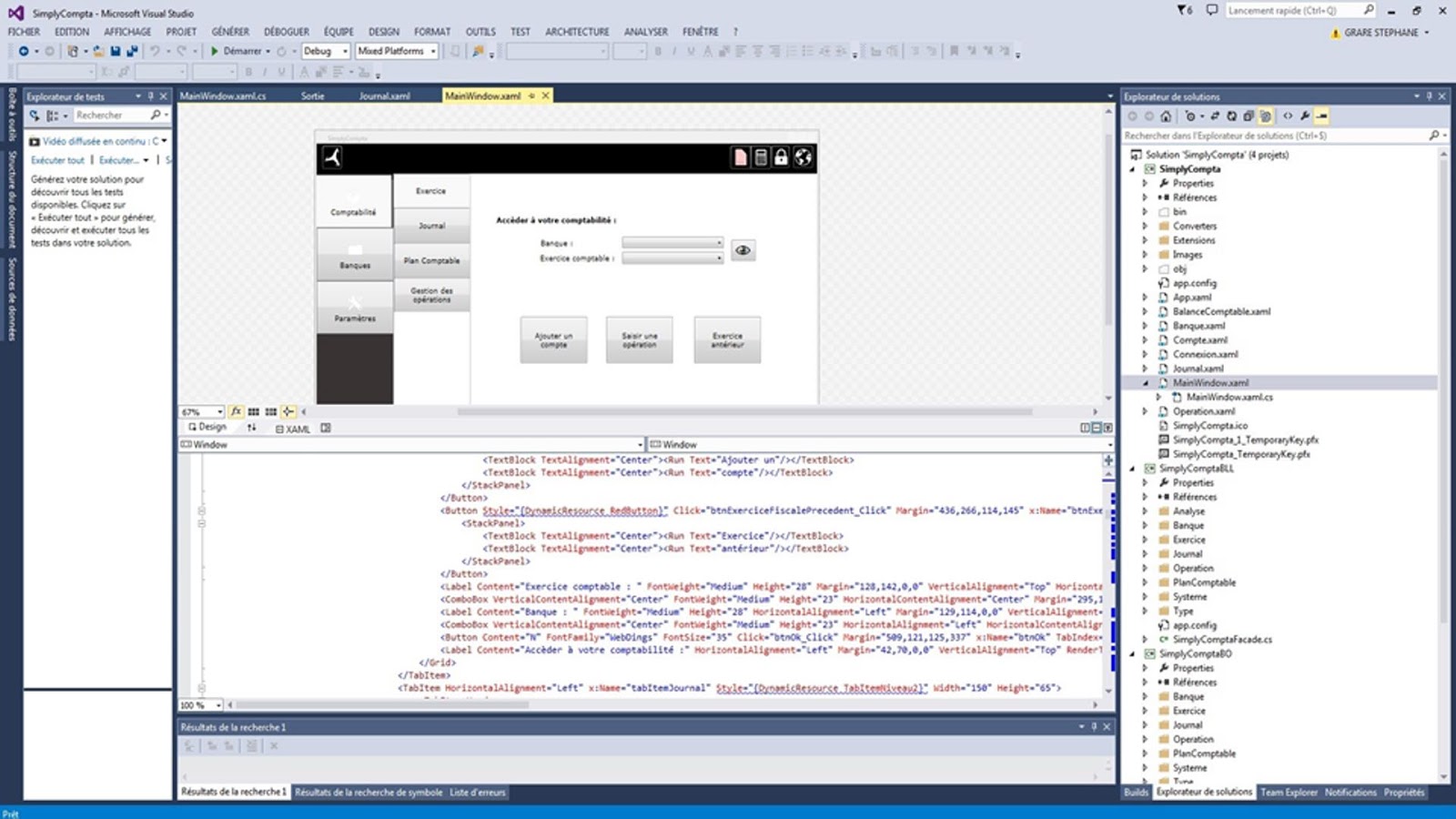Pin MainWindow.xaml tab with pin icon

(532, 96)
